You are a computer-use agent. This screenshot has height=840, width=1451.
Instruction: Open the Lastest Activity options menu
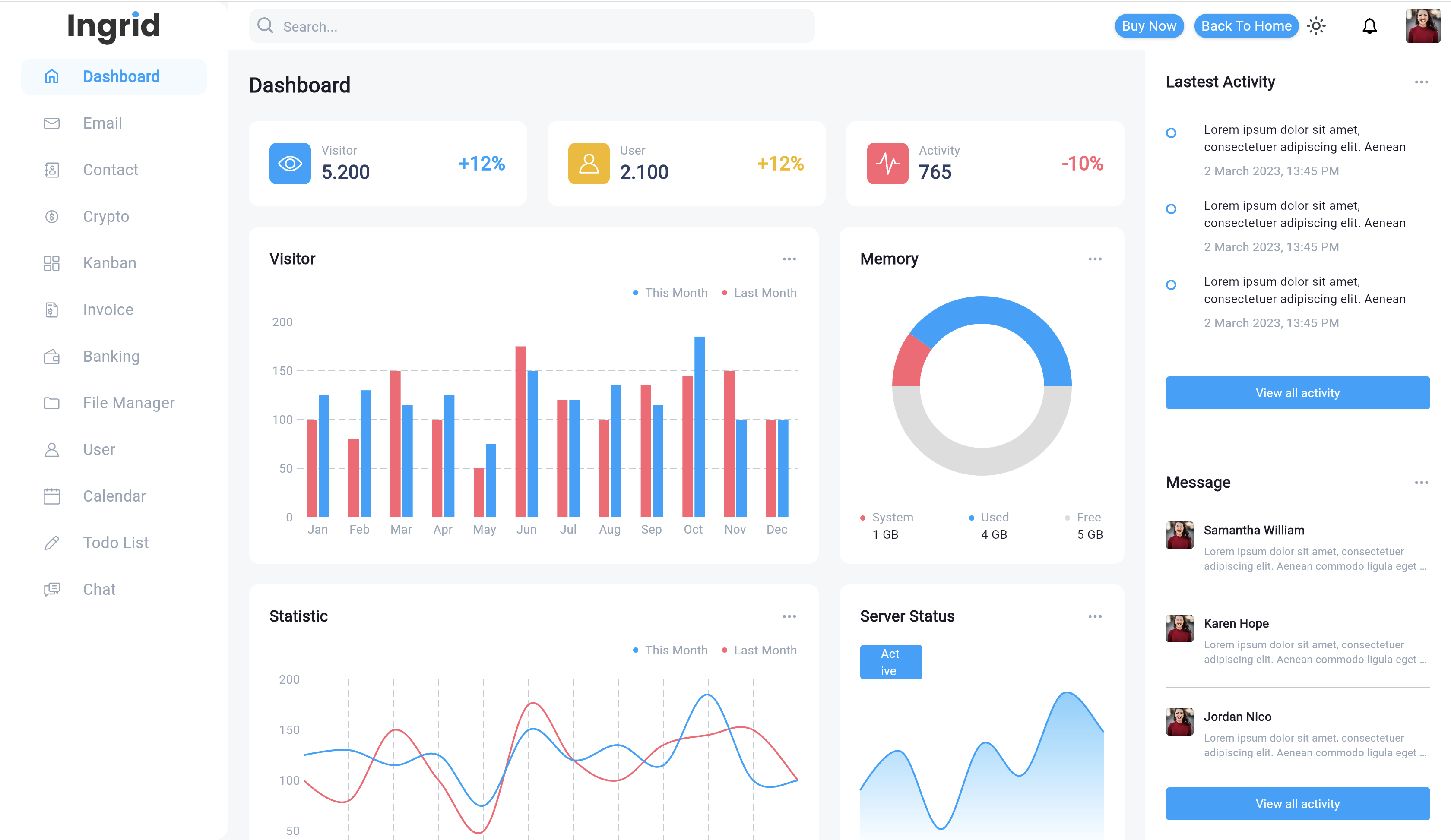(1422, 82)
